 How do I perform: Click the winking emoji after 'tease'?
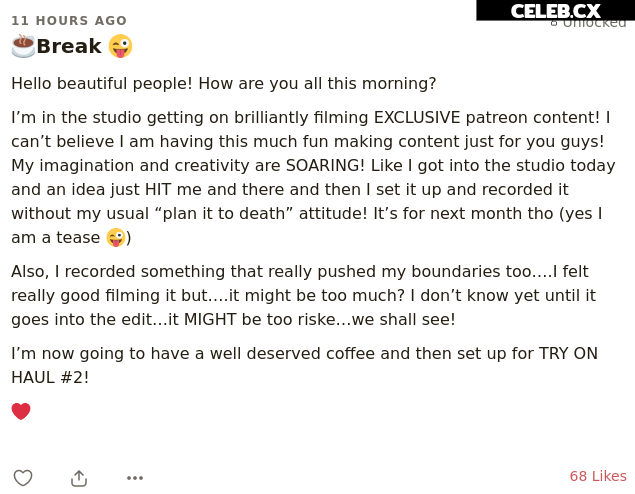[x=116, y=237]
